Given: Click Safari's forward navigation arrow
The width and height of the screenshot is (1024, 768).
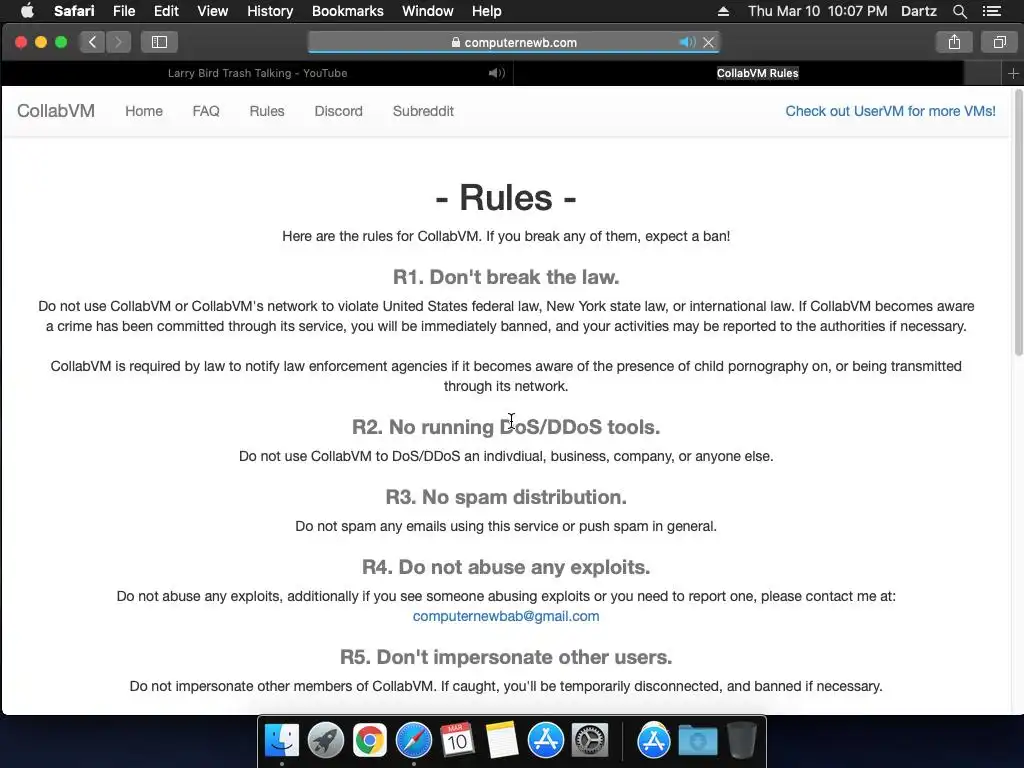Looking at the screenshot, I should coord(118,42).
